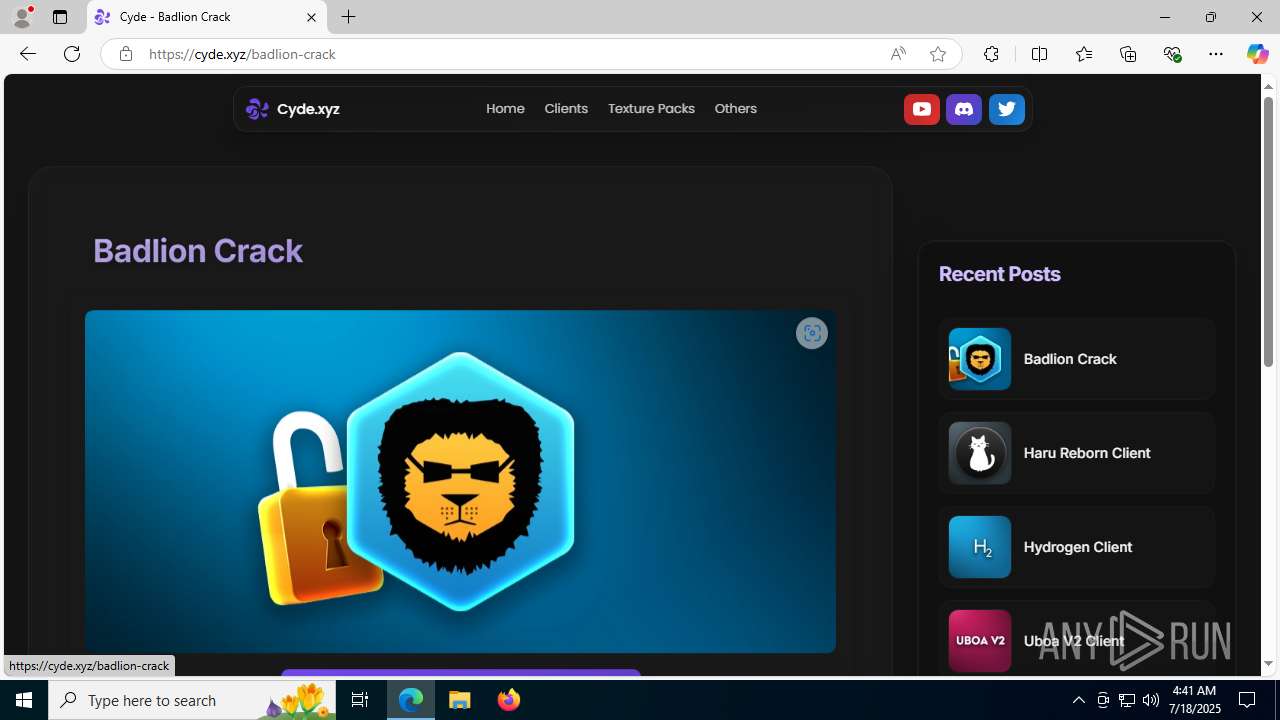Open the Twitter social icon

click(x=1006, y=109)
